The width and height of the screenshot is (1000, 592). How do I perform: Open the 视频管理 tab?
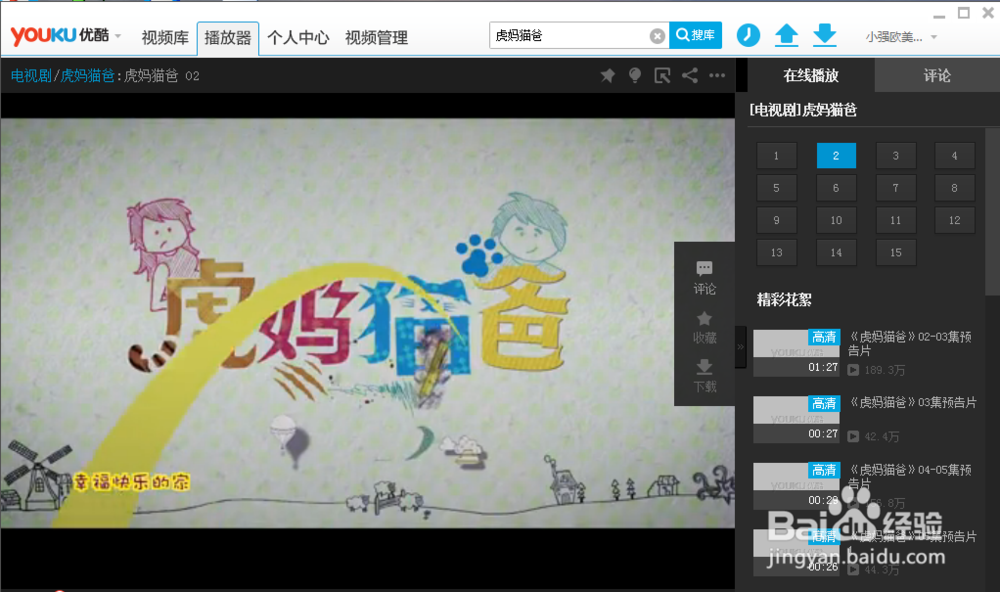(376, 38)
